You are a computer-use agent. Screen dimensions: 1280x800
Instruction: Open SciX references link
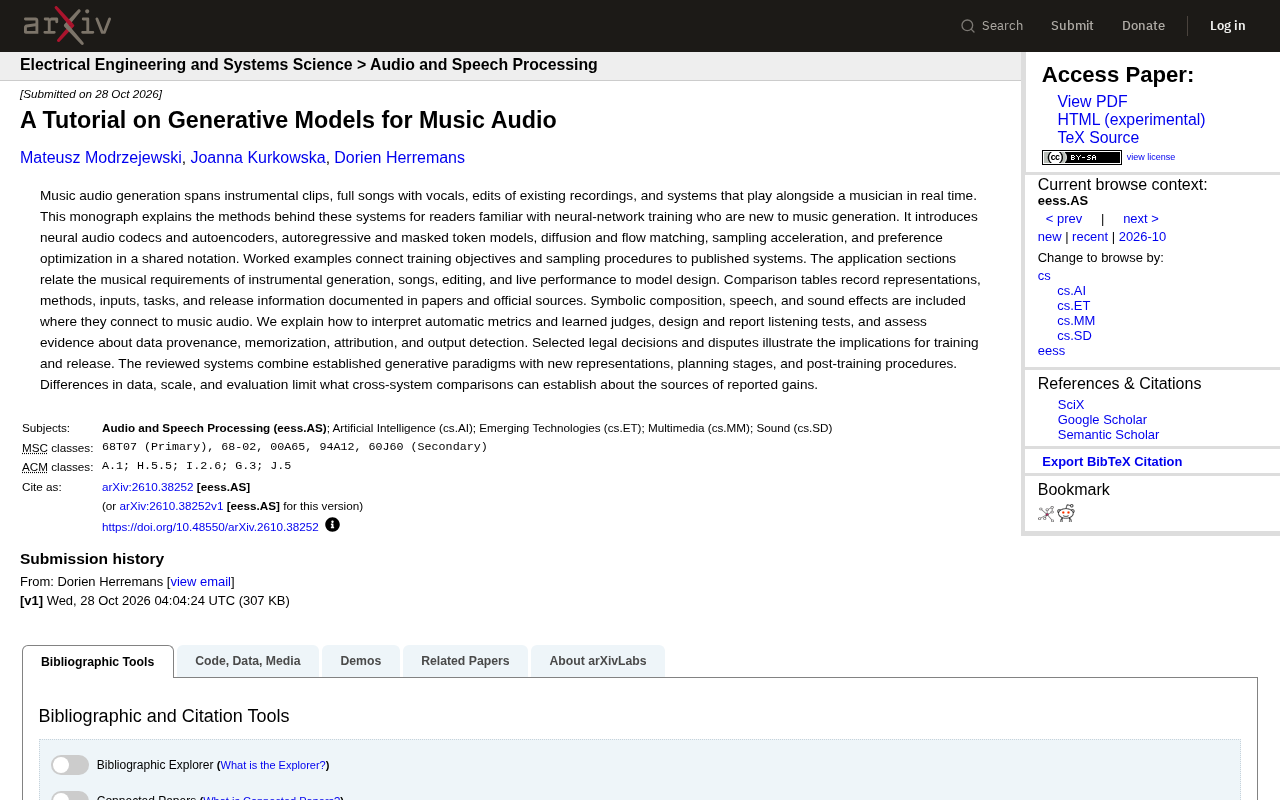click(x=1071, y=405)
